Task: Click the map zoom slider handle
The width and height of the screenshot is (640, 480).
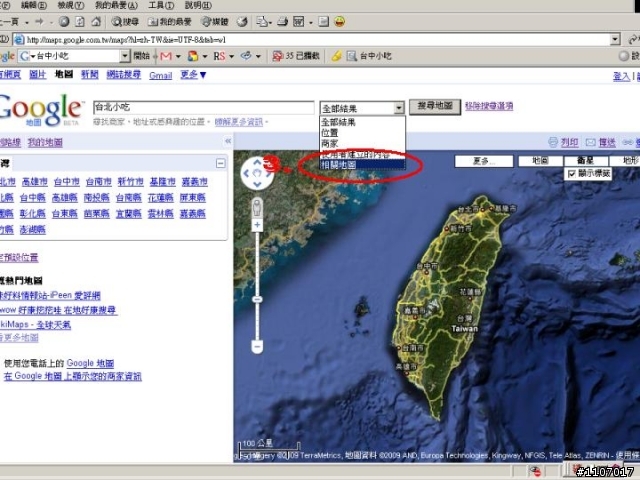Action: (257, 300)
